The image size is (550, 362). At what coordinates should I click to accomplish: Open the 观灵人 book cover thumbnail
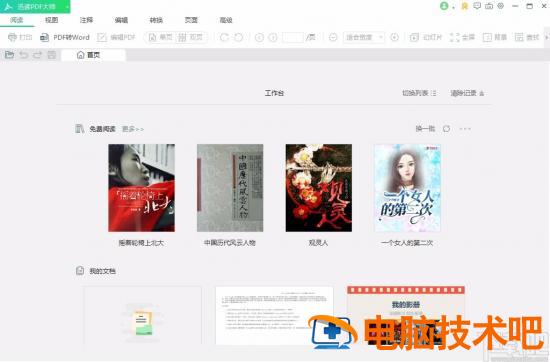319,188
